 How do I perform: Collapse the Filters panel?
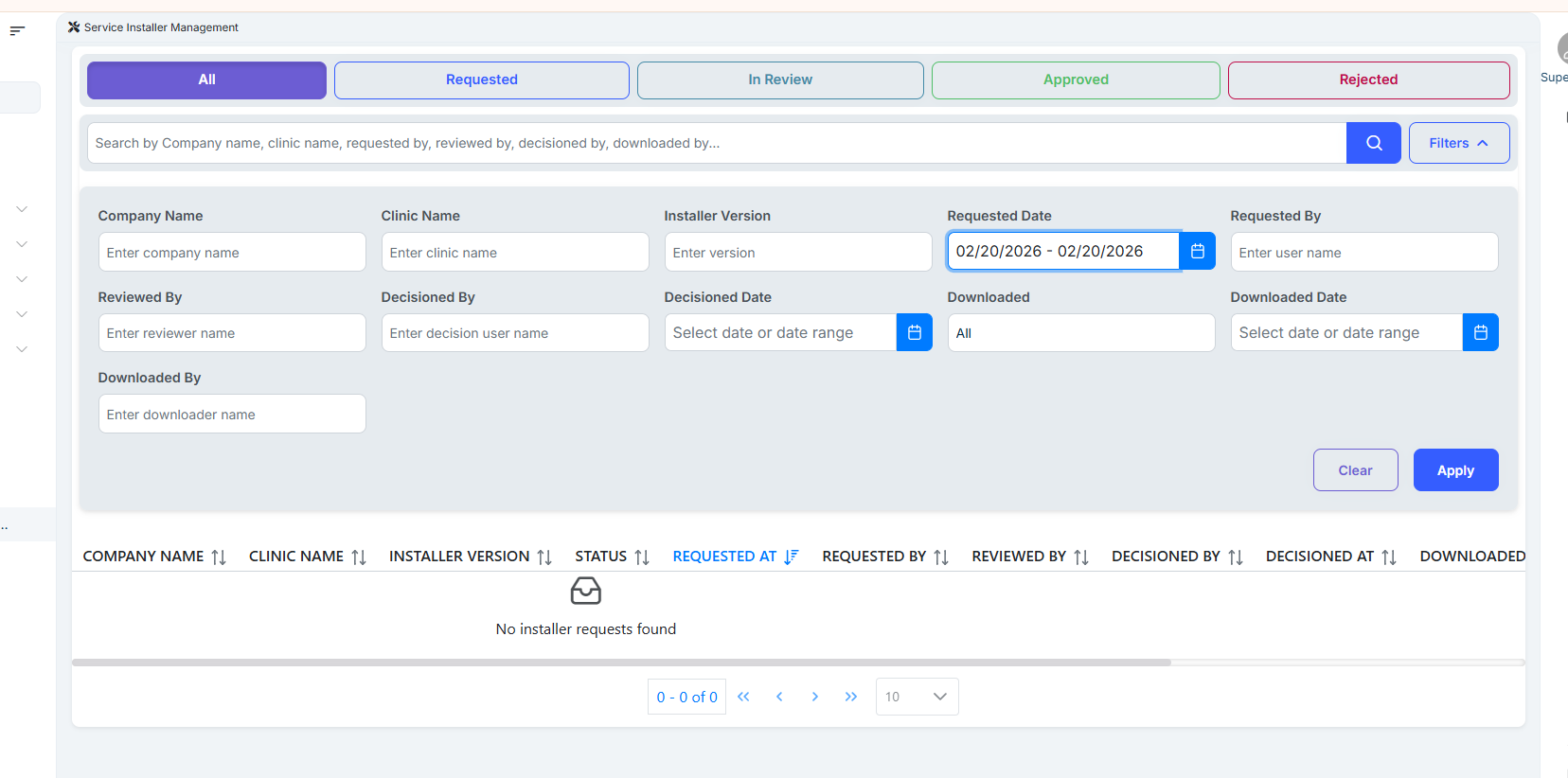tap(1458, 143)
